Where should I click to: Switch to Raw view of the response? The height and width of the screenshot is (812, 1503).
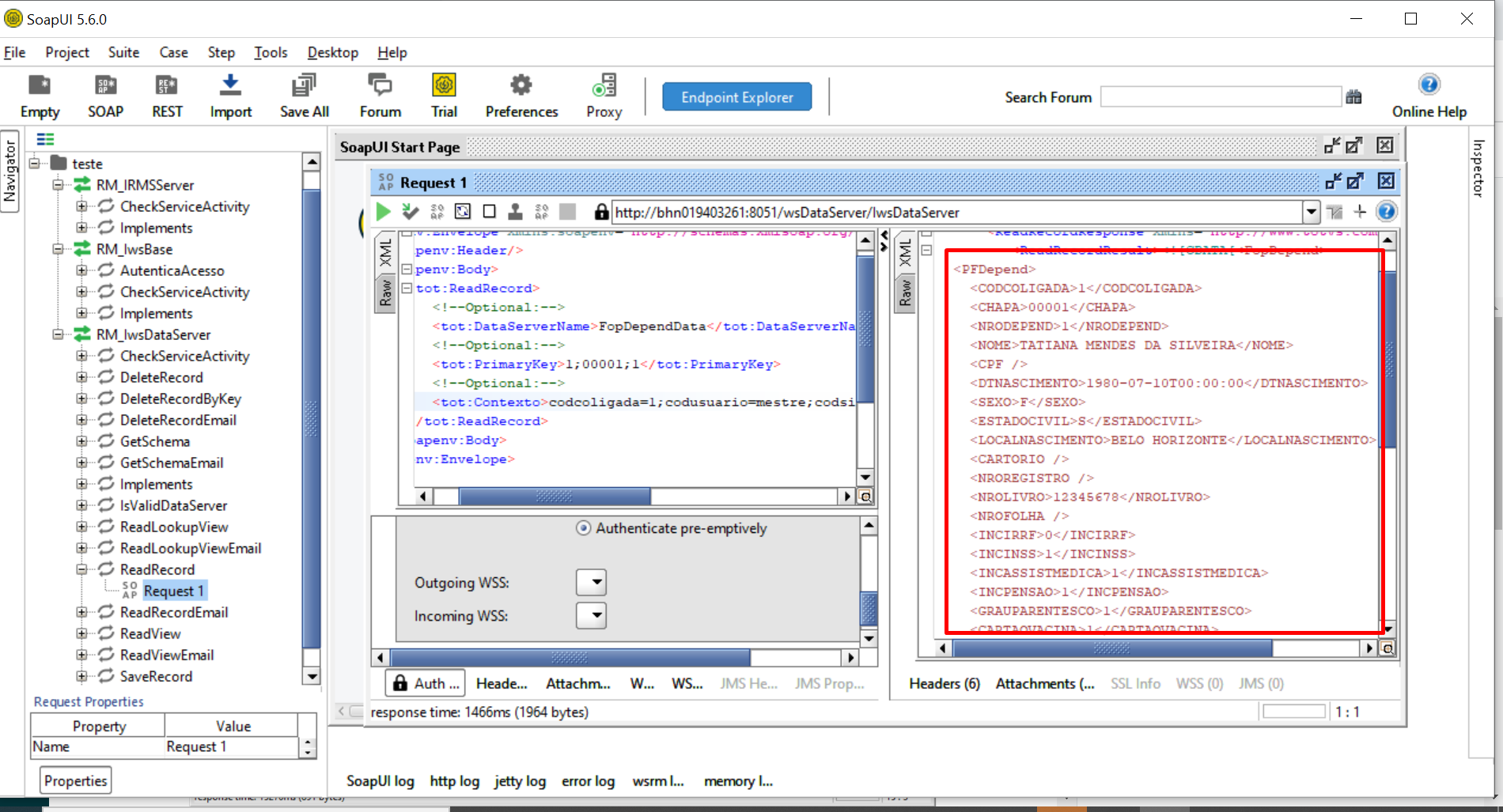coord(906,292)
